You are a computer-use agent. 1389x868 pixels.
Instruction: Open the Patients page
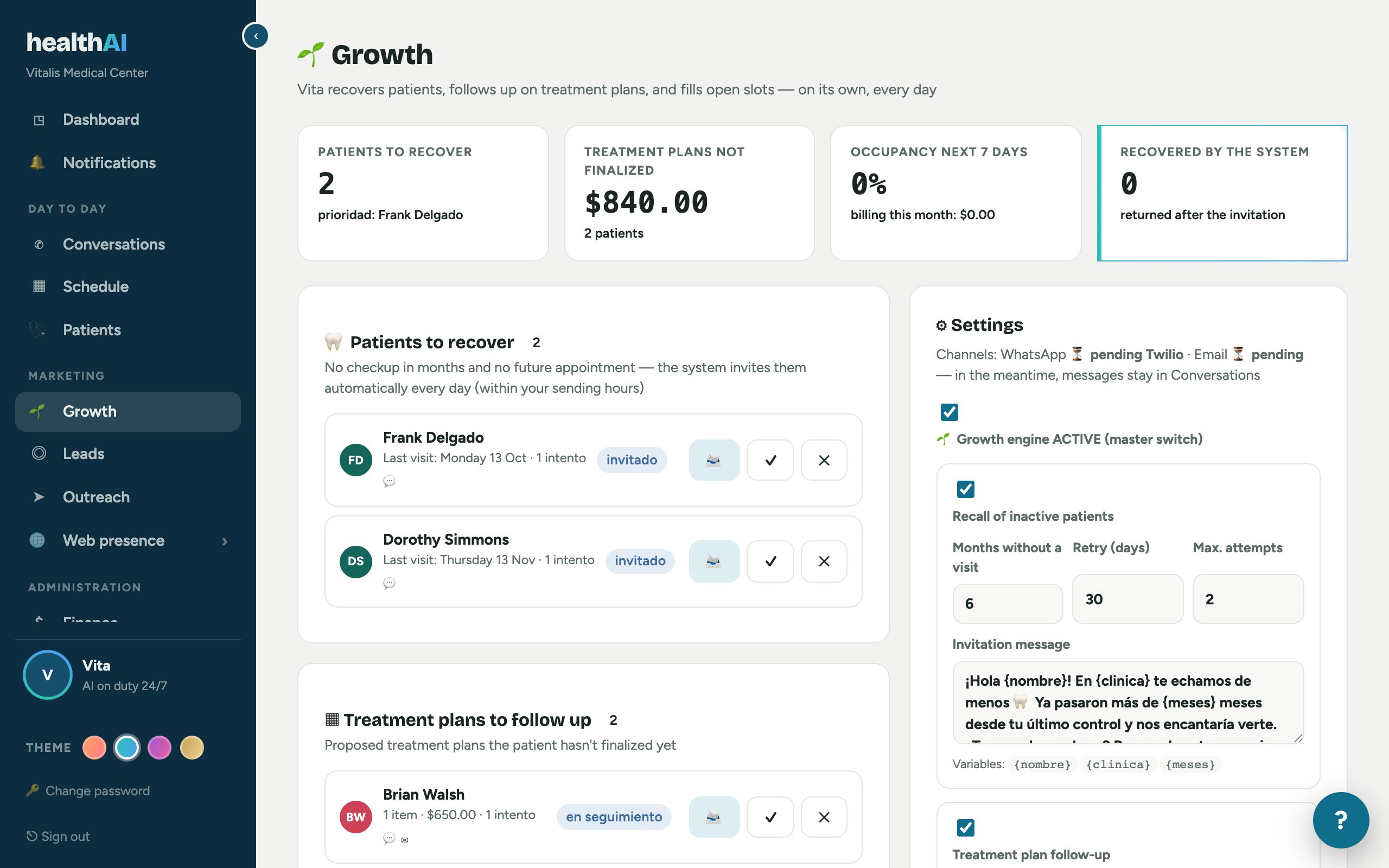(x=128, y=330)
